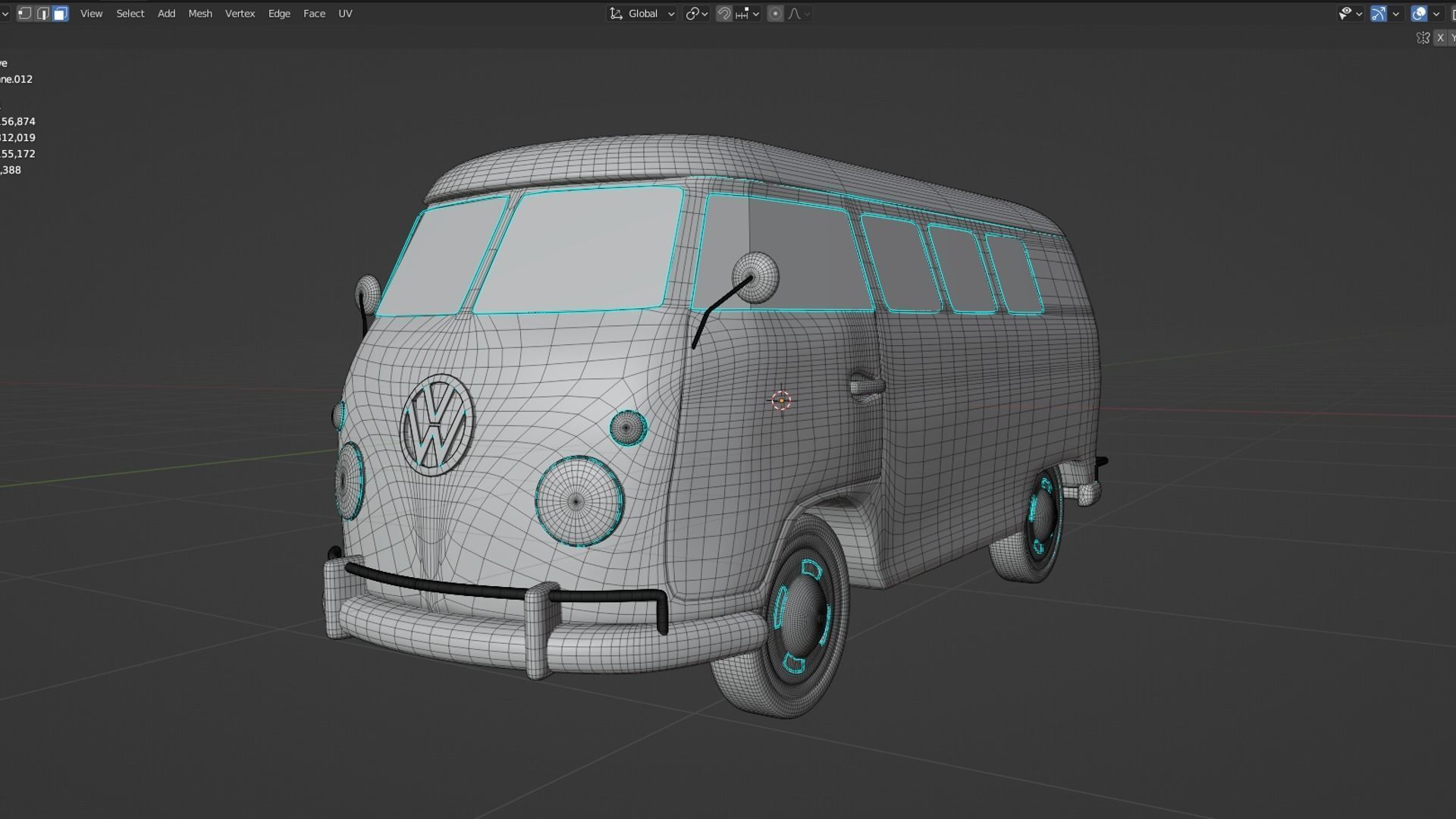Switch to Edge select mode
Screen dimensions: 1456x819
pos(43,13)
